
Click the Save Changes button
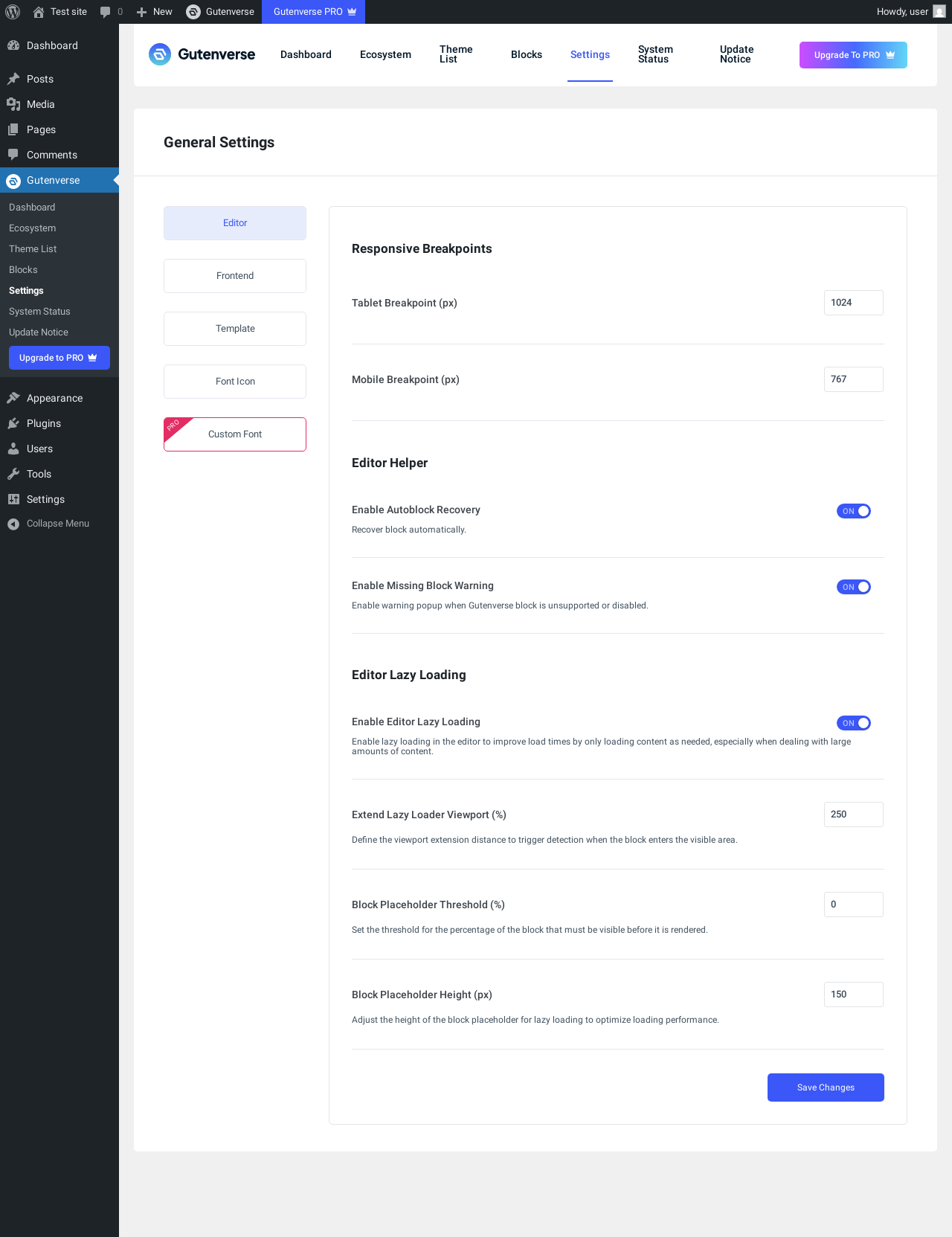[826, 1087]
